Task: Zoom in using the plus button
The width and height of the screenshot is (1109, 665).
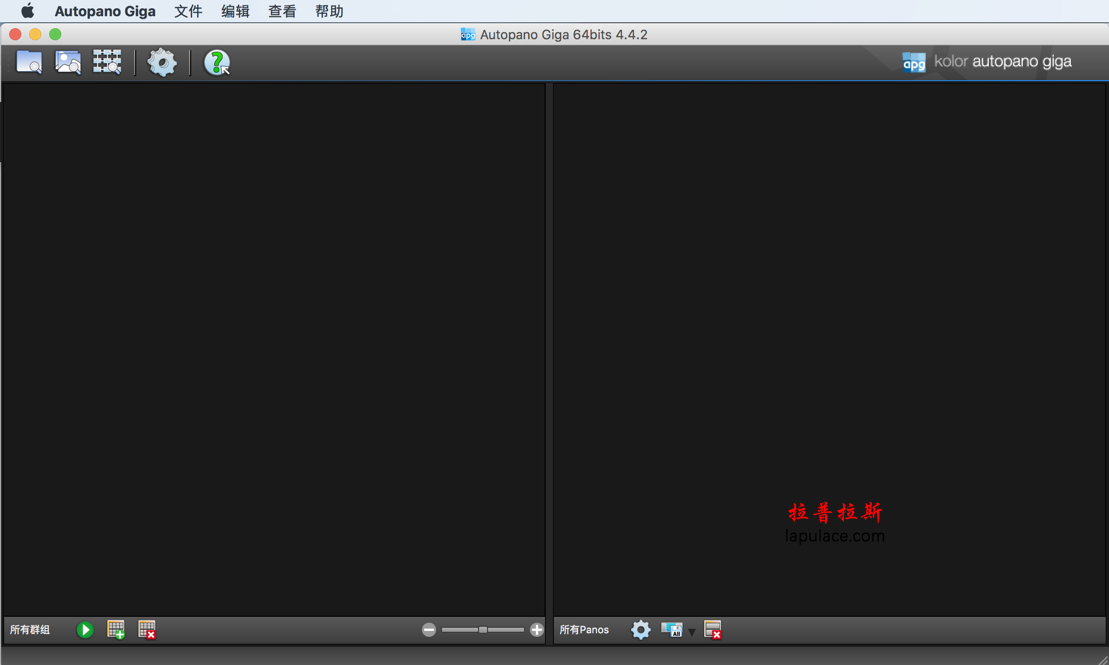Action: click(x=536, y=629)
